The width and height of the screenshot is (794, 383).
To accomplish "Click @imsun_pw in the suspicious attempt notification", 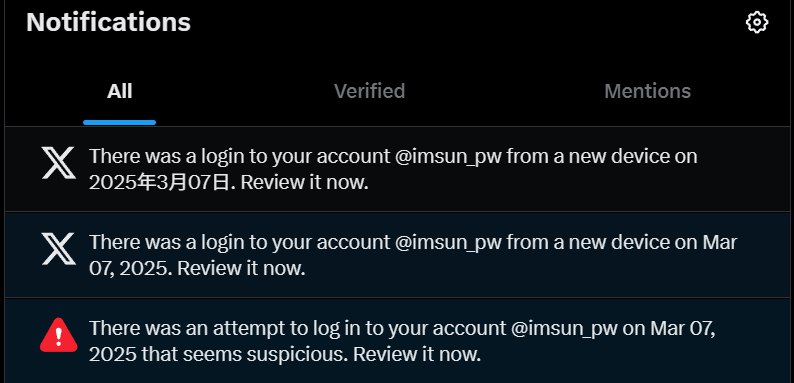I will click(x=564, y=329).
